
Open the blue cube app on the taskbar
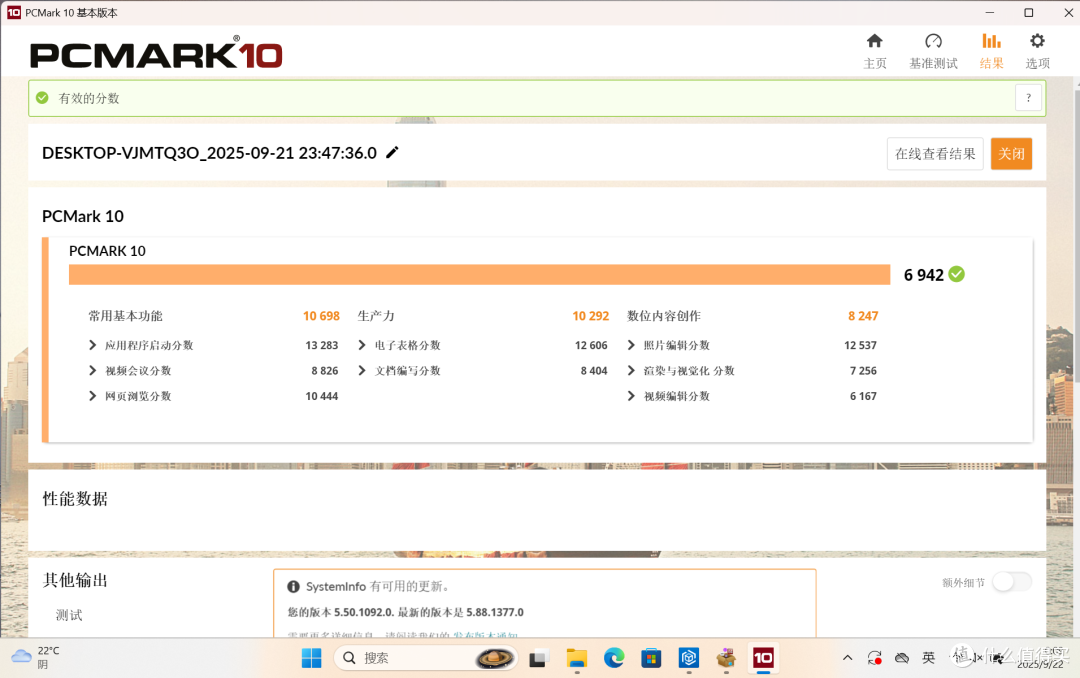[x=689, y=659]
